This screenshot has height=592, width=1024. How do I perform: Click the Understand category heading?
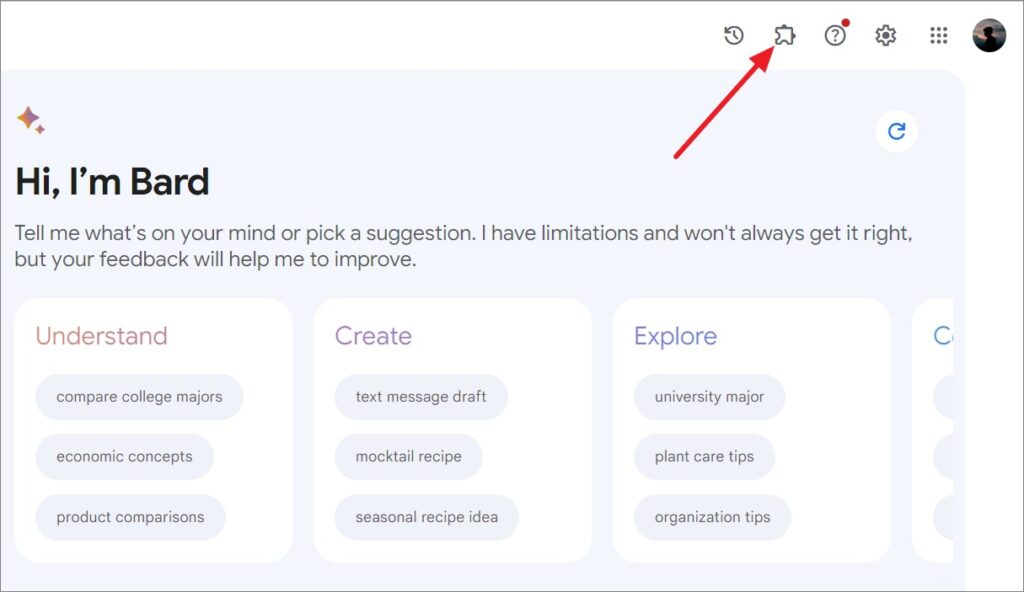coord(102,336)
